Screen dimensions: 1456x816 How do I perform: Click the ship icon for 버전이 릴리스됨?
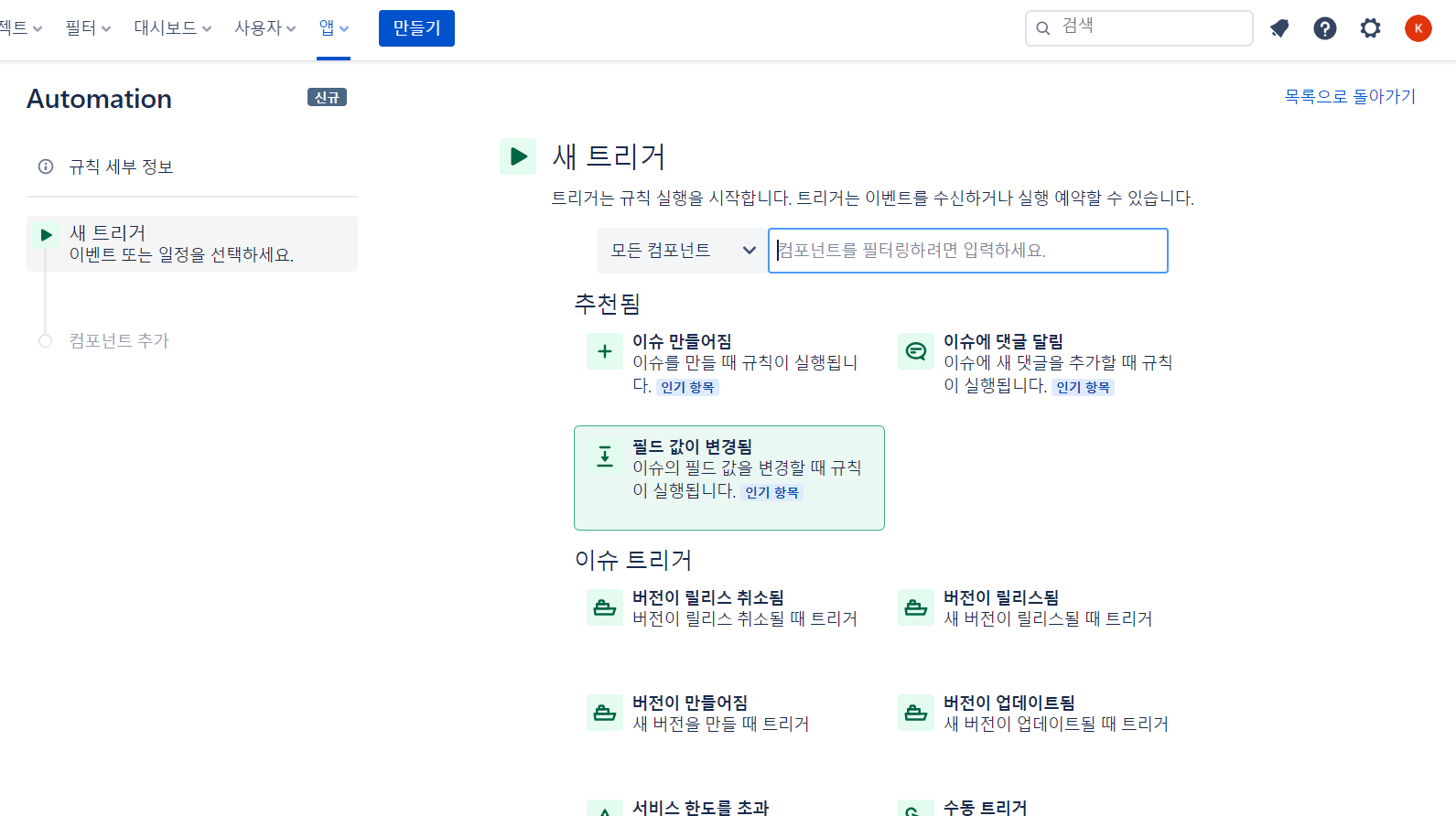[x=916, y=607]
